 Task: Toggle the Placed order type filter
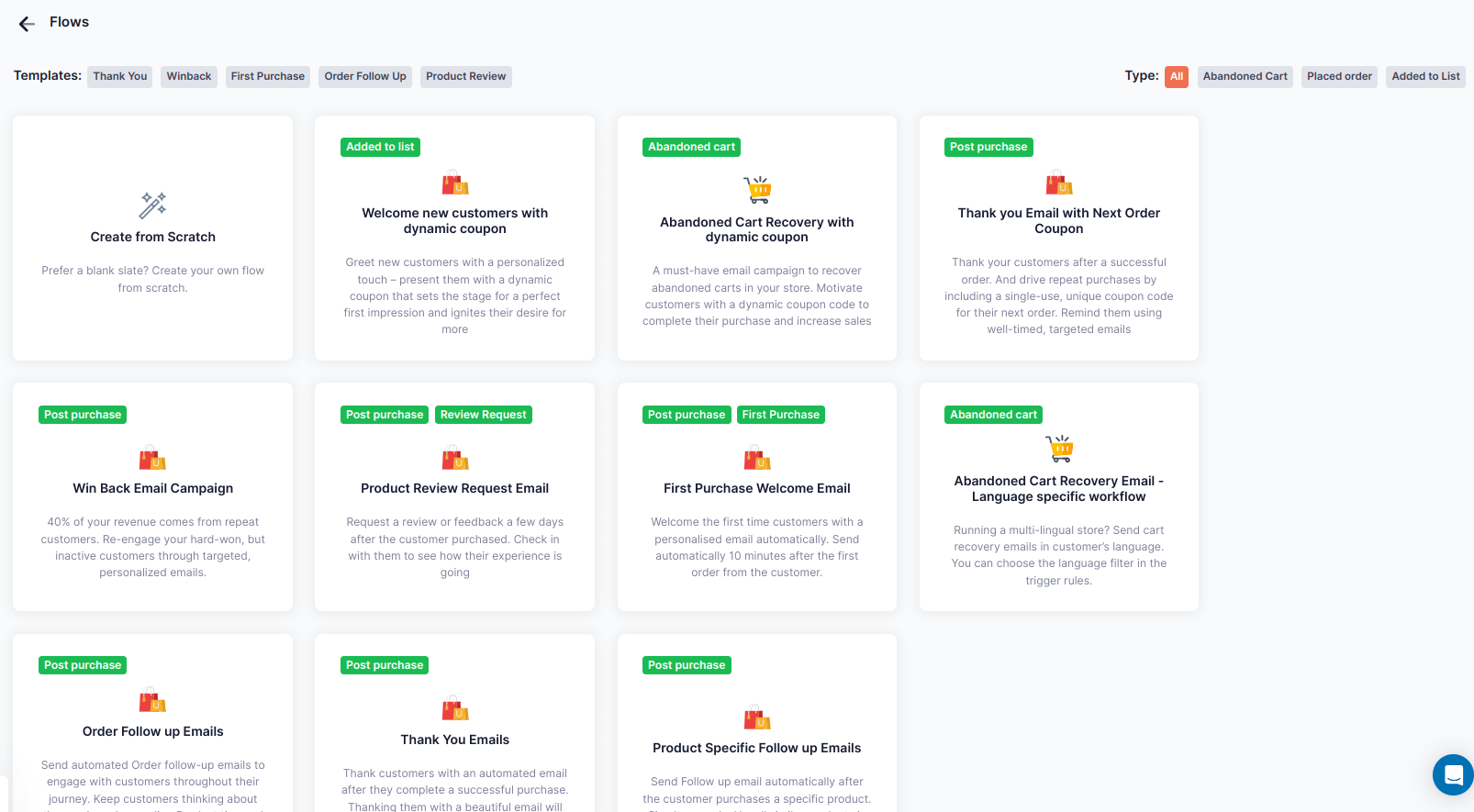coord(1338,76)
